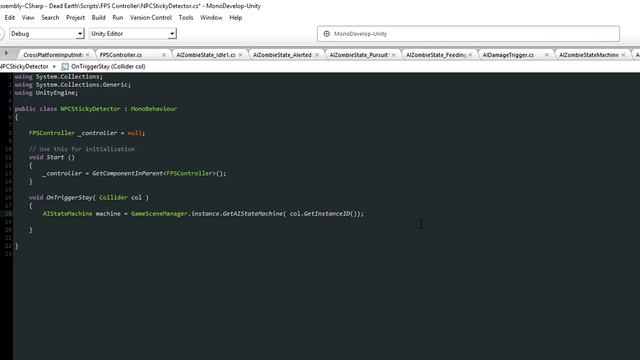Screen dimensions: 640x360
Task: Click the Start method name
Action: 55,157
